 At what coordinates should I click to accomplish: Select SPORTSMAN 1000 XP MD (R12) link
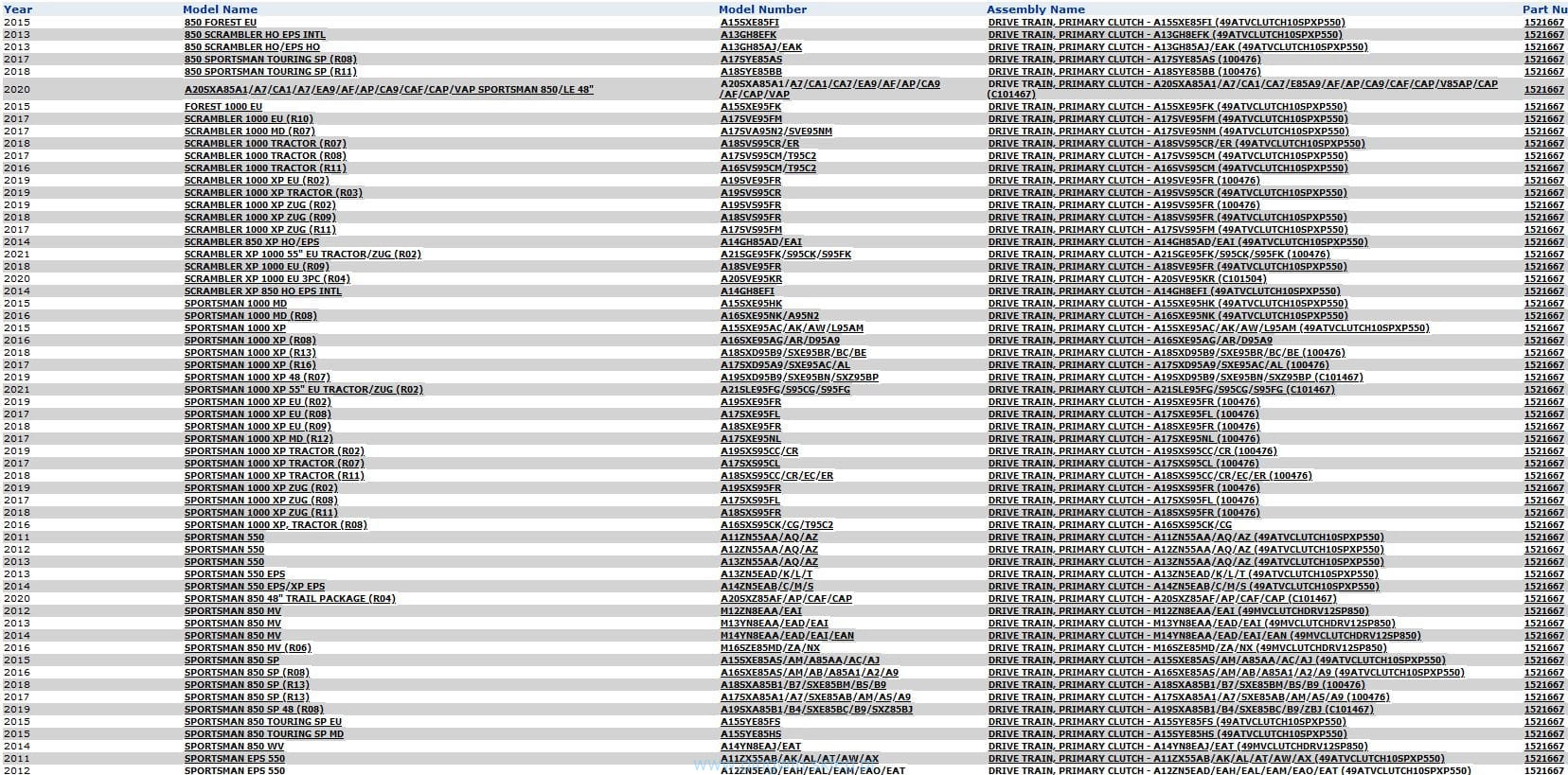(x=258, y=439)
